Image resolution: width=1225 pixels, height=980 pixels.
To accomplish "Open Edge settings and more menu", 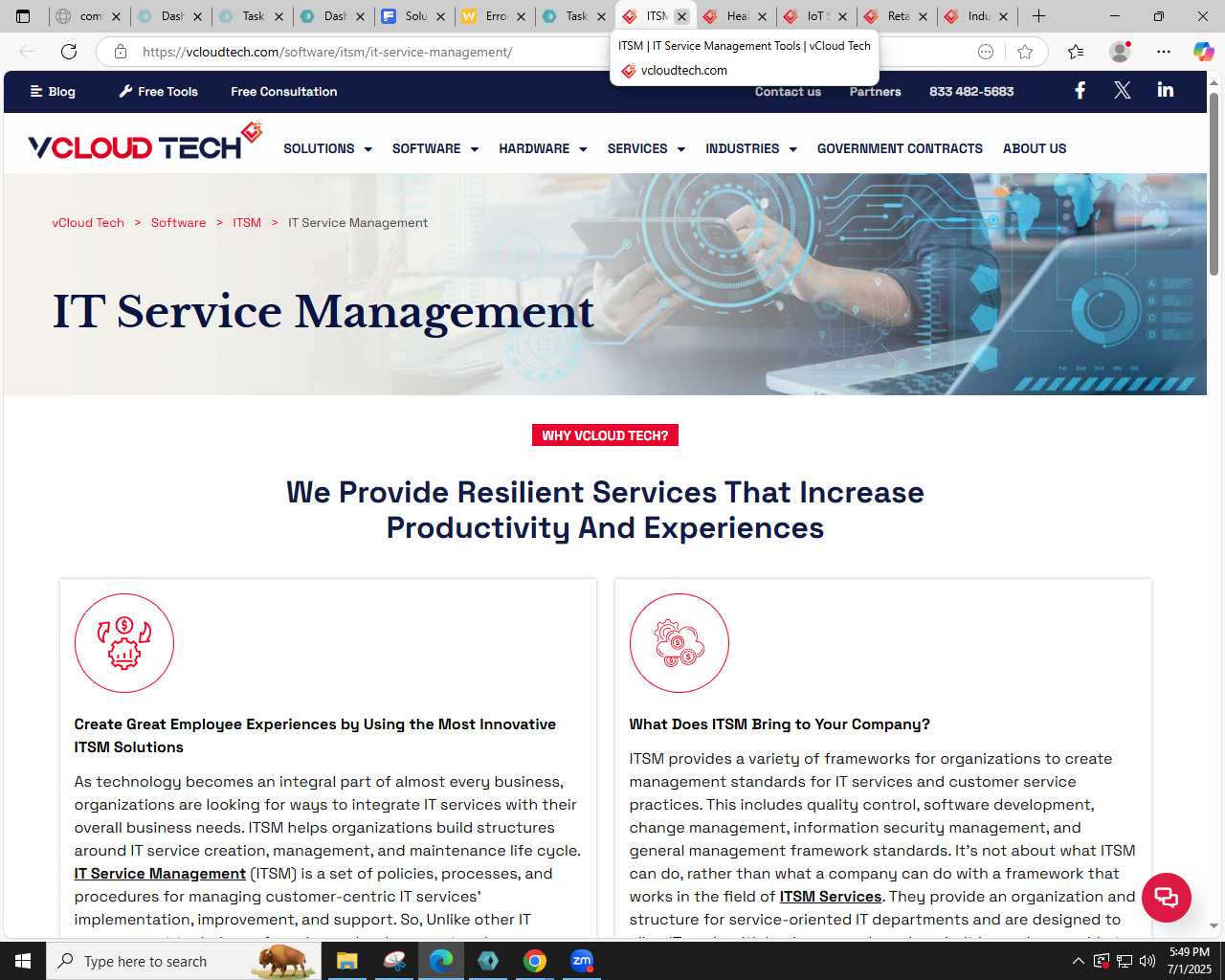I will pos(1163,52).
